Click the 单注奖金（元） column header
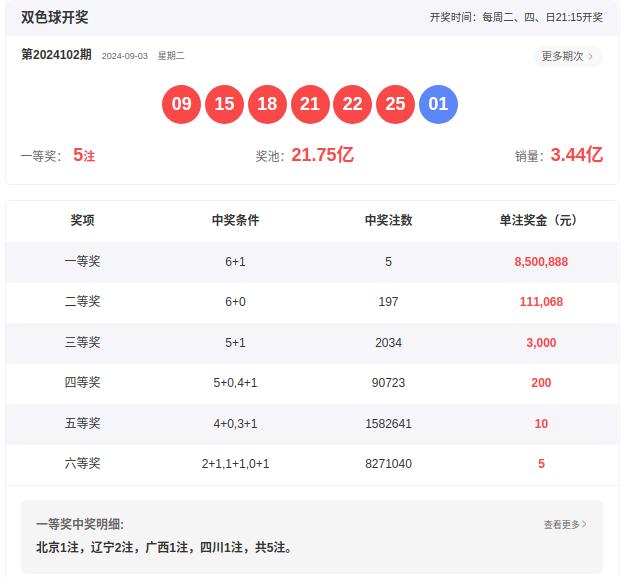 tap(538, 220)
